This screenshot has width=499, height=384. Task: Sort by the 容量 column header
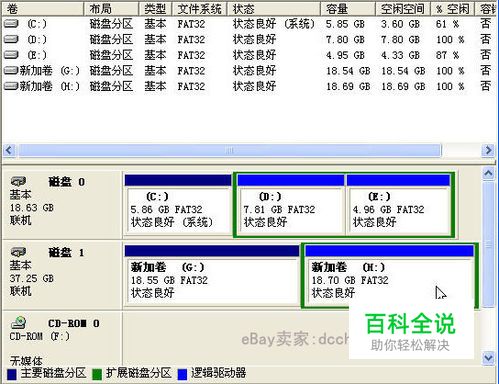point(348,9)
